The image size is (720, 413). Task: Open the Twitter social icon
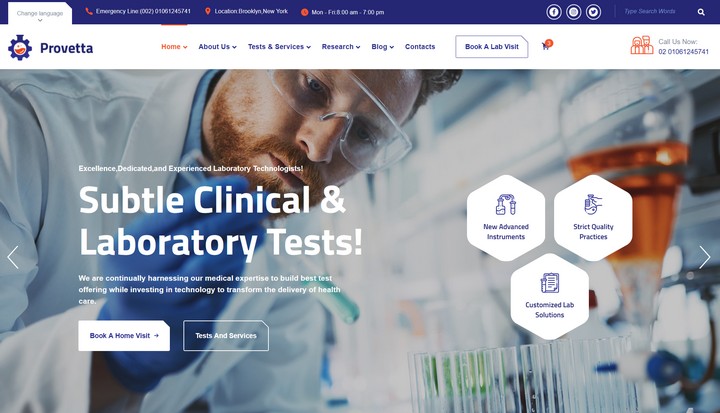pos(593,11)
